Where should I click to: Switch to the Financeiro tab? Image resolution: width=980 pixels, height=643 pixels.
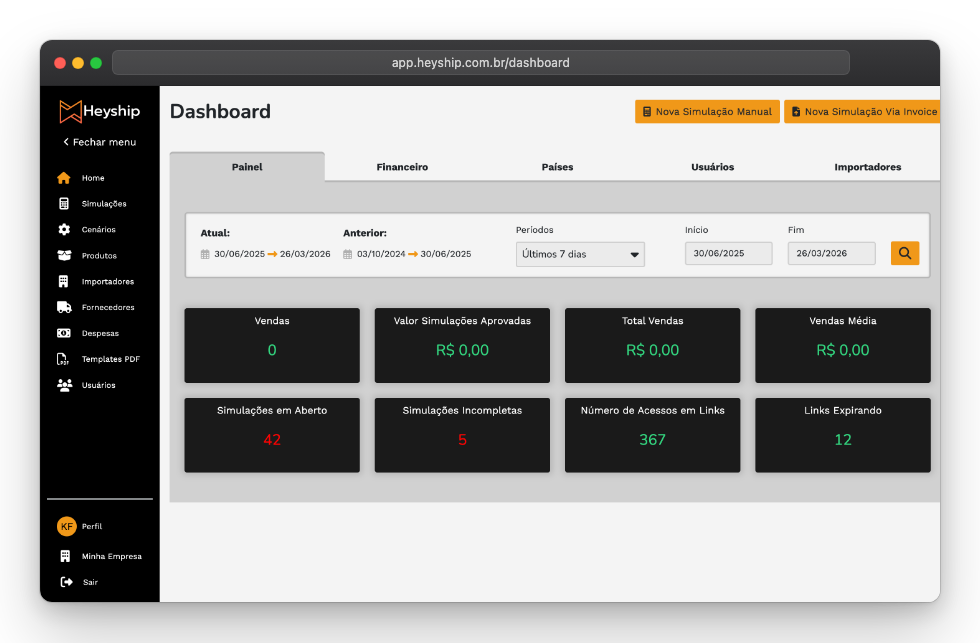point(402,167)
